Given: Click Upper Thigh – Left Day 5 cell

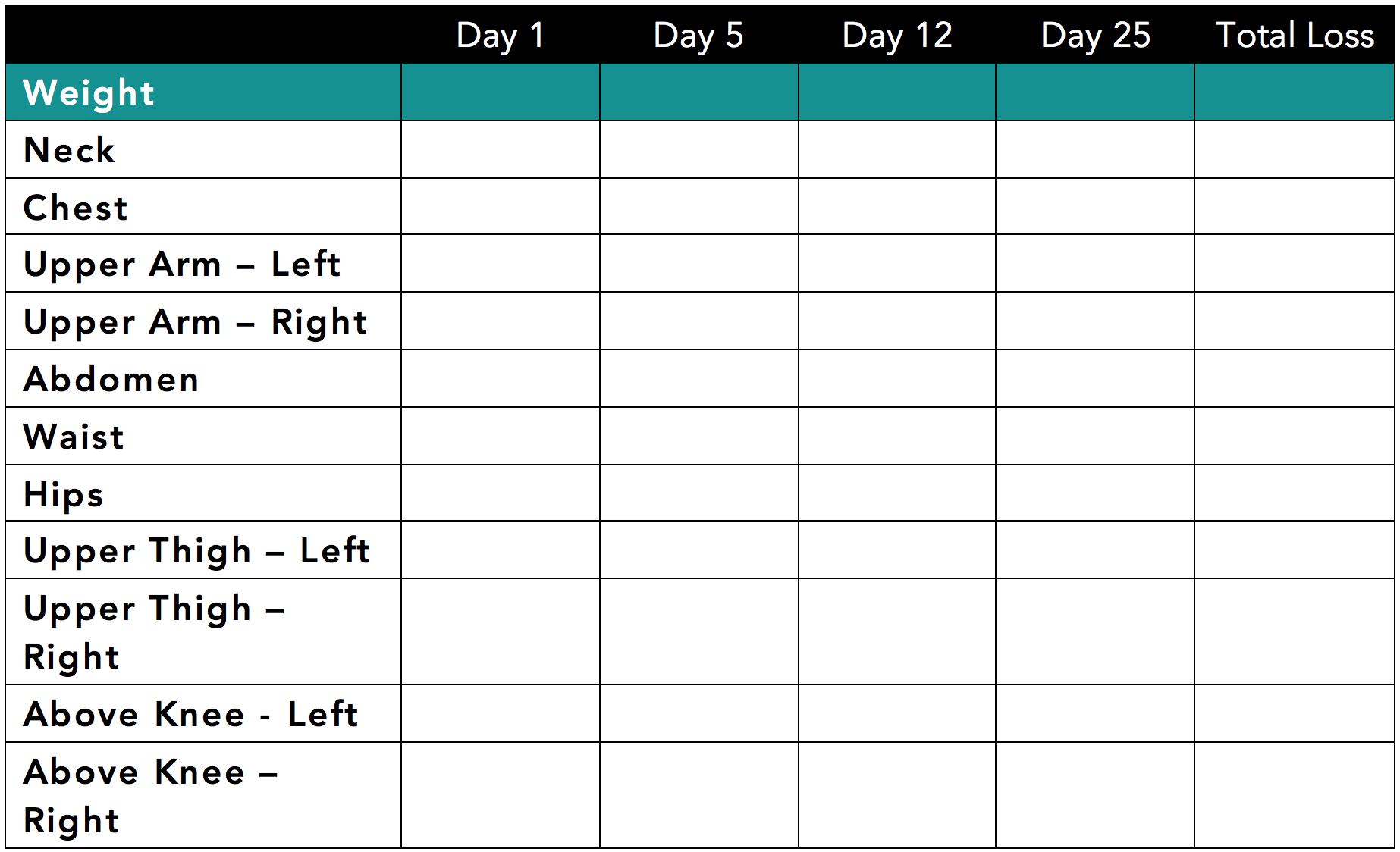Looking at the screenshot, I should (698, 550).
